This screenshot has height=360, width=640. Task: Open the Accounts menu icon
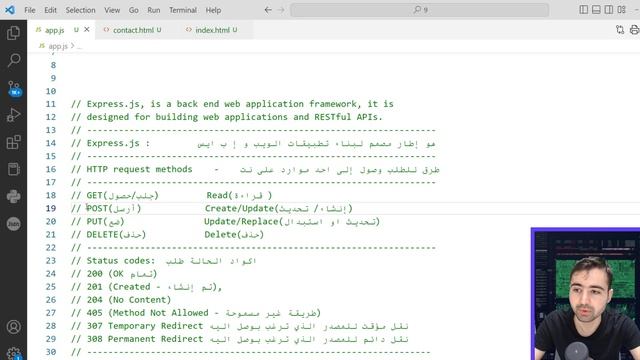(x=13, y=327)
